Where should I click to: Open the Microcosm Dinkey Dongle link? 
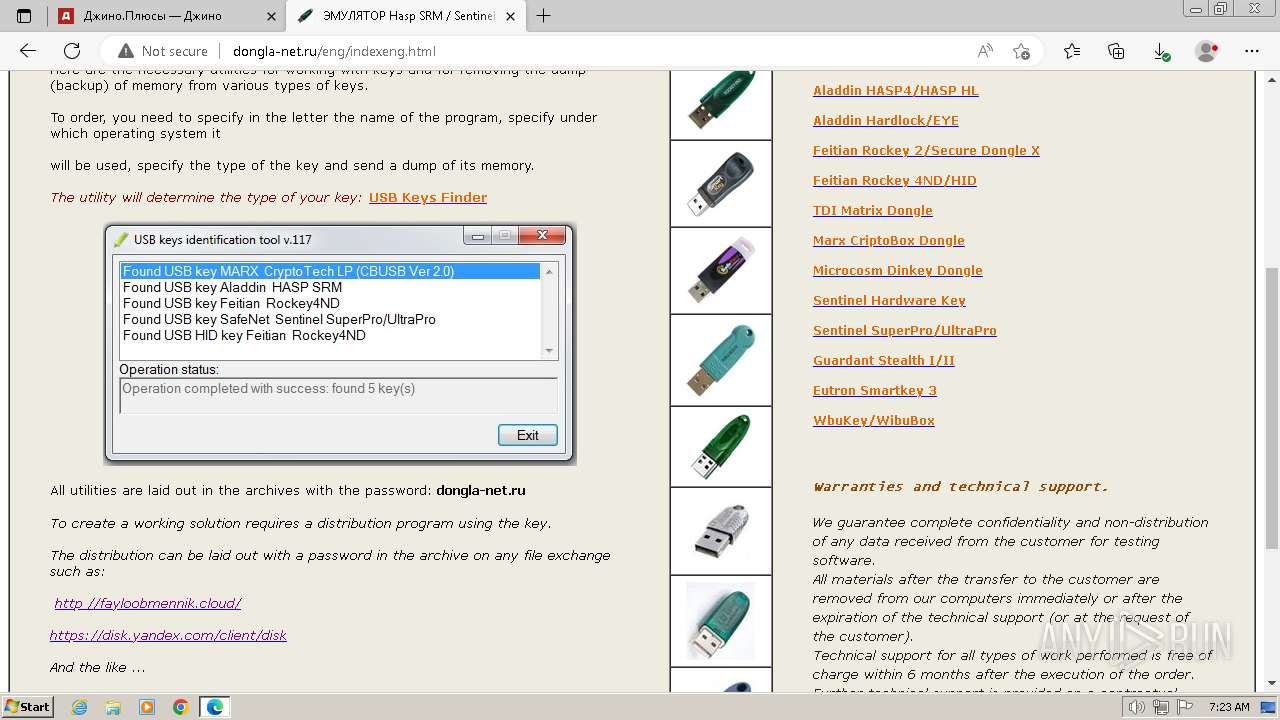tap(898, 270)
